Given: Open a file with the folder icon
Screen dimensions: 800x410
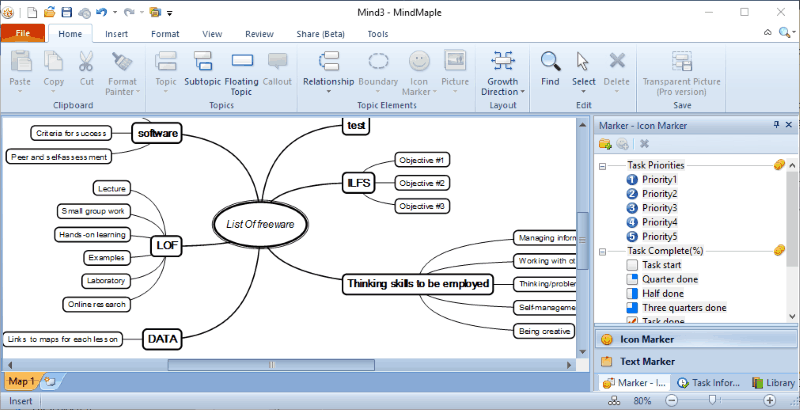Looking at the screenshot, I should tap(49, 12).
